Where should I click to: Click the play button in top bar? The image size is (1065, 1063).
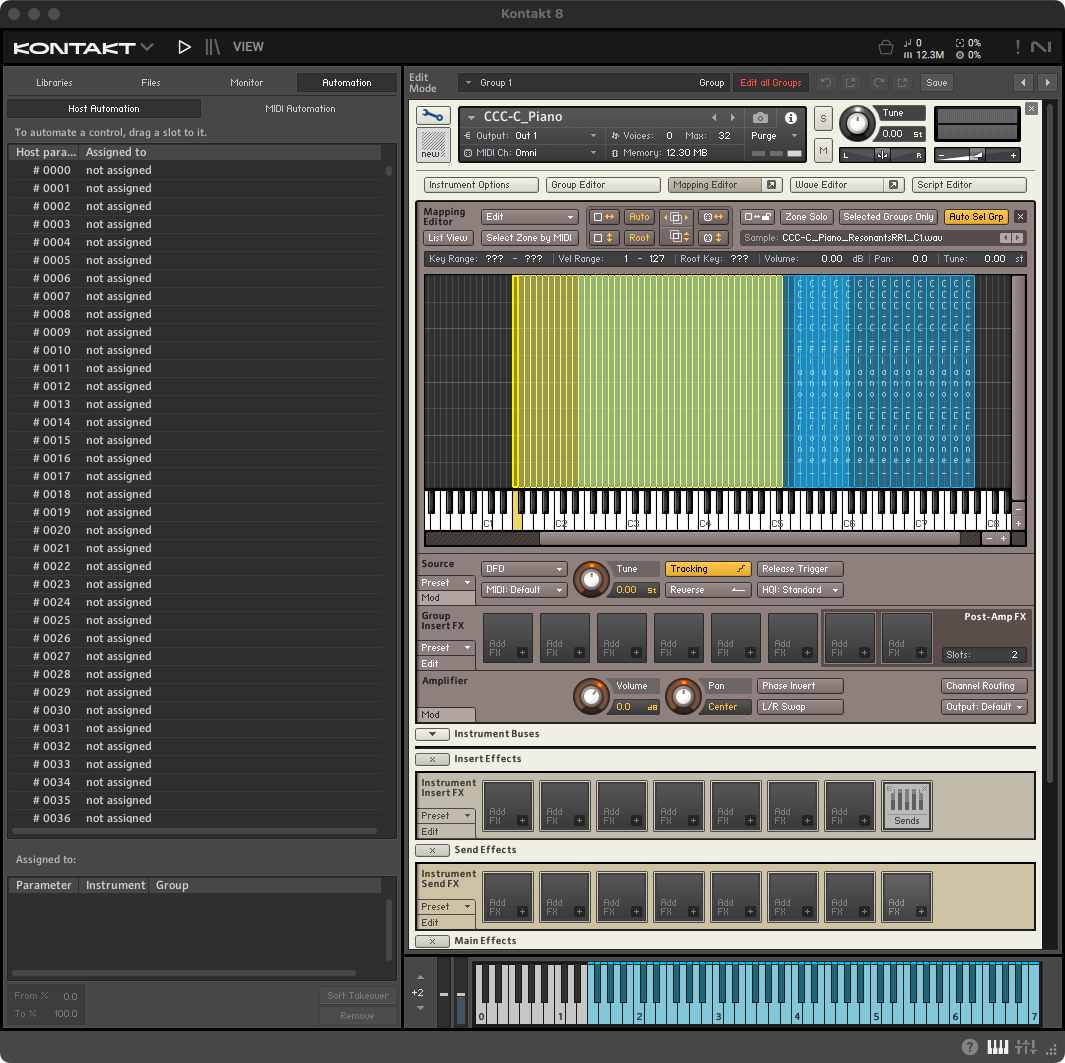(x=184, y=47)
